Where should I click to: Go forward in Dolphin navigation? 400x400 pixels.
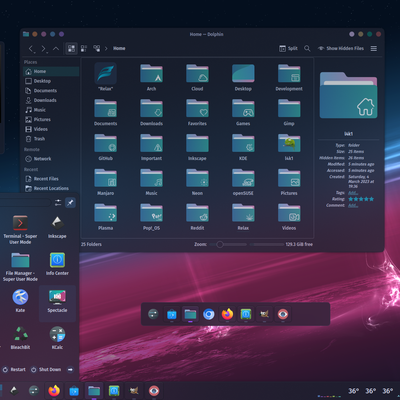44,49
